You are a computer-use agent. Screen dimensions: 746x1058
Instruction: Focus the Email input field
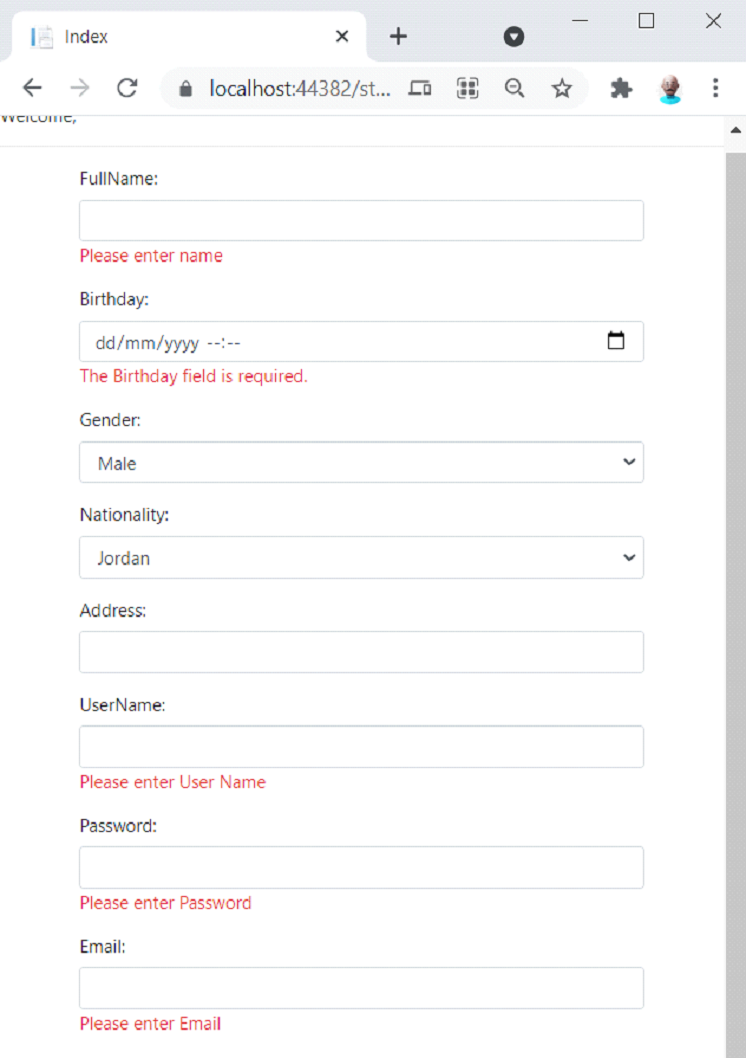(x=362, y=988)
